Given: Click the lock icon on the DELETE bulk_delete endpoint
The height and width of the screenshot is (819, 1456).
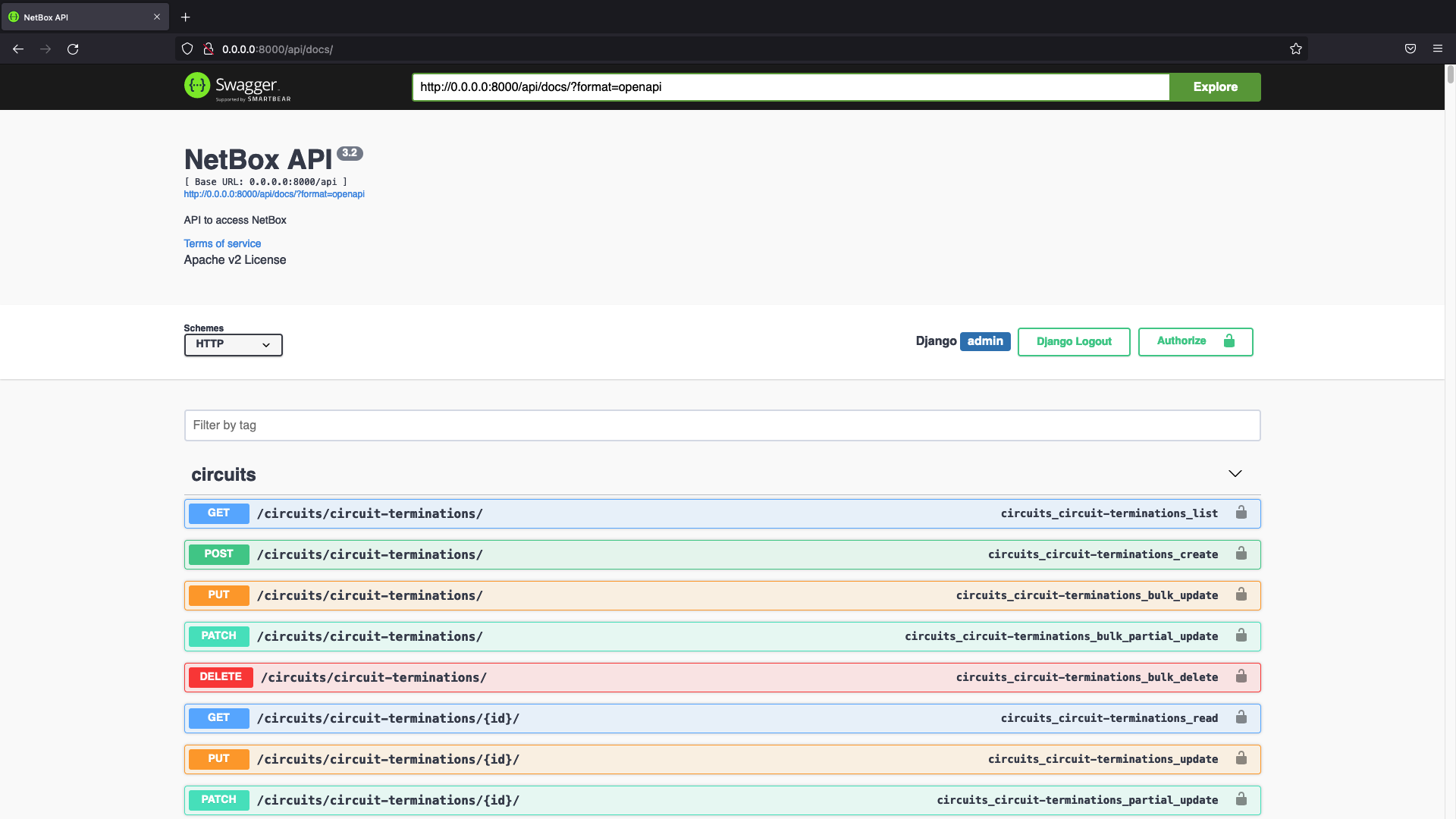Looking at the screenshot, I should tap(1241, 676).
